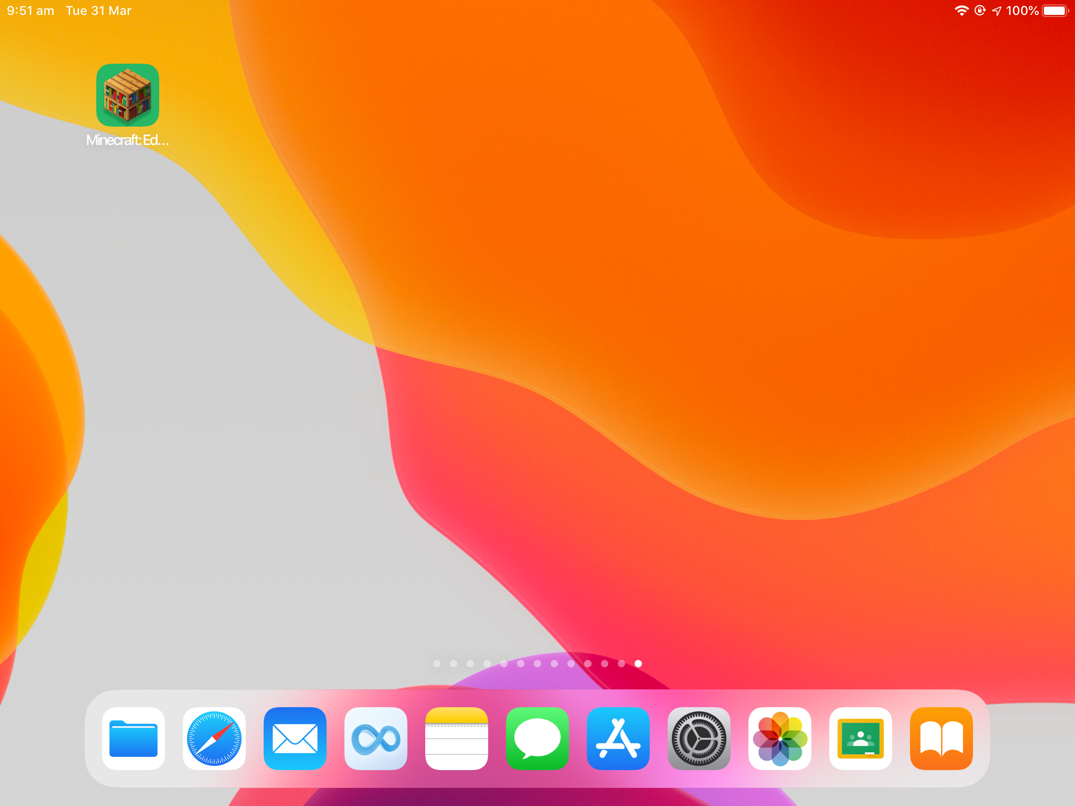Tap the 100% battery percentage text
1075x806 pixels.
pyautogui.click(x=1022, y=10)
